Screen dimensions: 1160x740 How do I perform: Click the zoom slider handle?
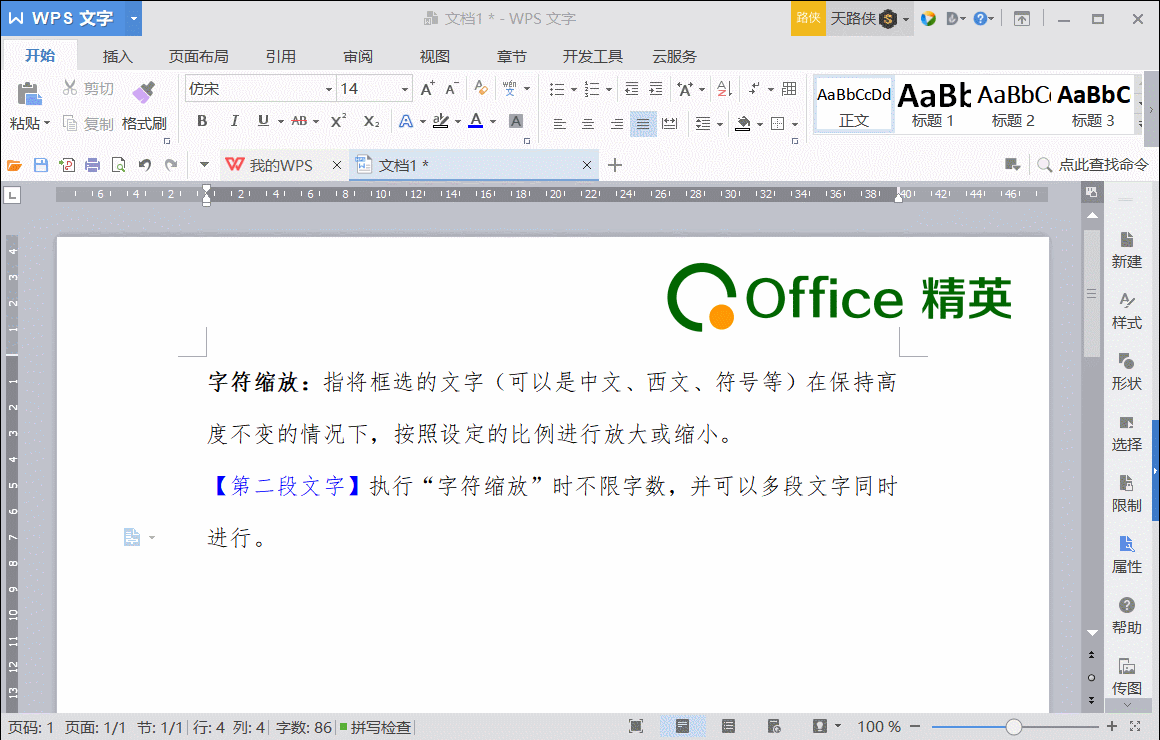[x=1014, y=727]
